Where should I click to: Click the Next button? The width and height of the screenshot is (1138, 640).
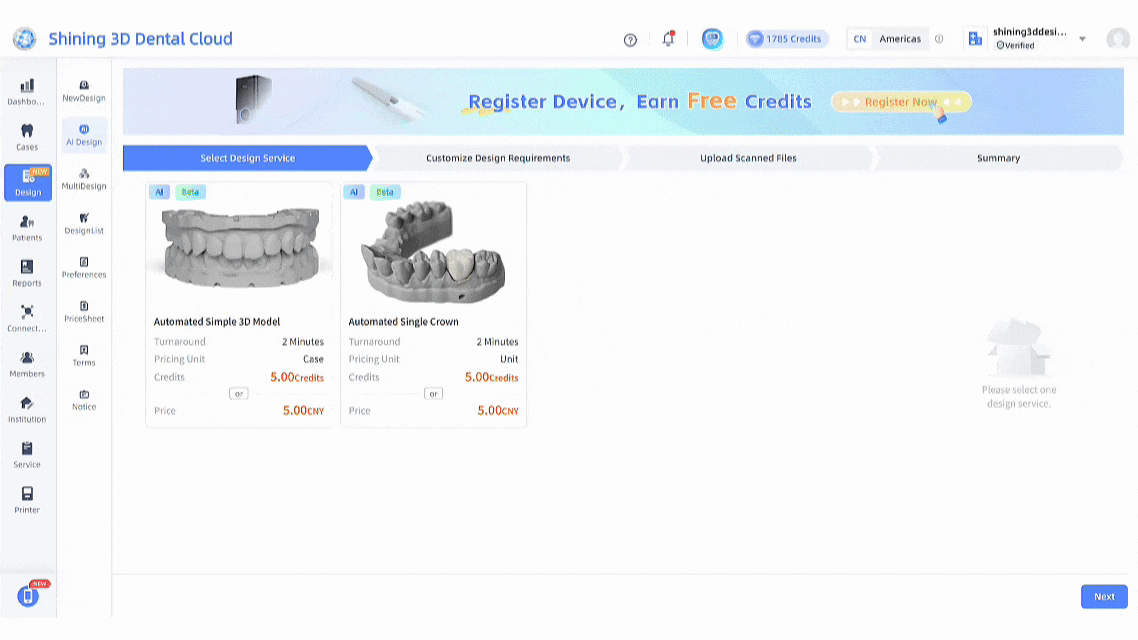tap(1104, 596)
